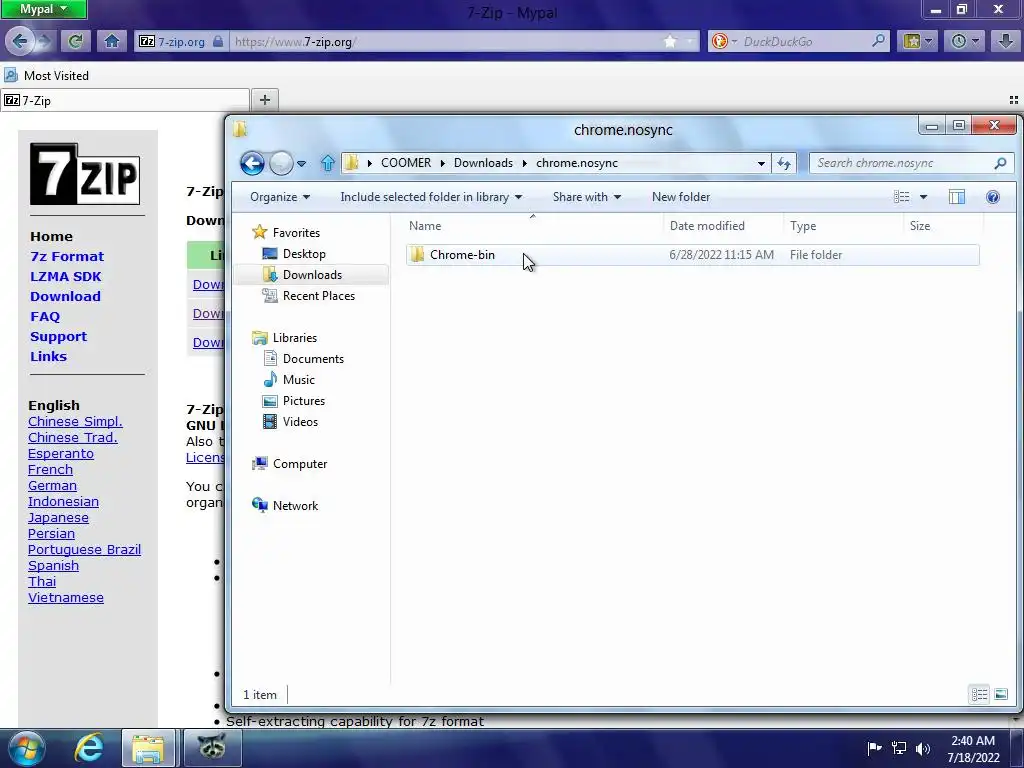Refresh the Explorer folder view
Viewport: 1024px width, 768px height.
pos(784,163)
